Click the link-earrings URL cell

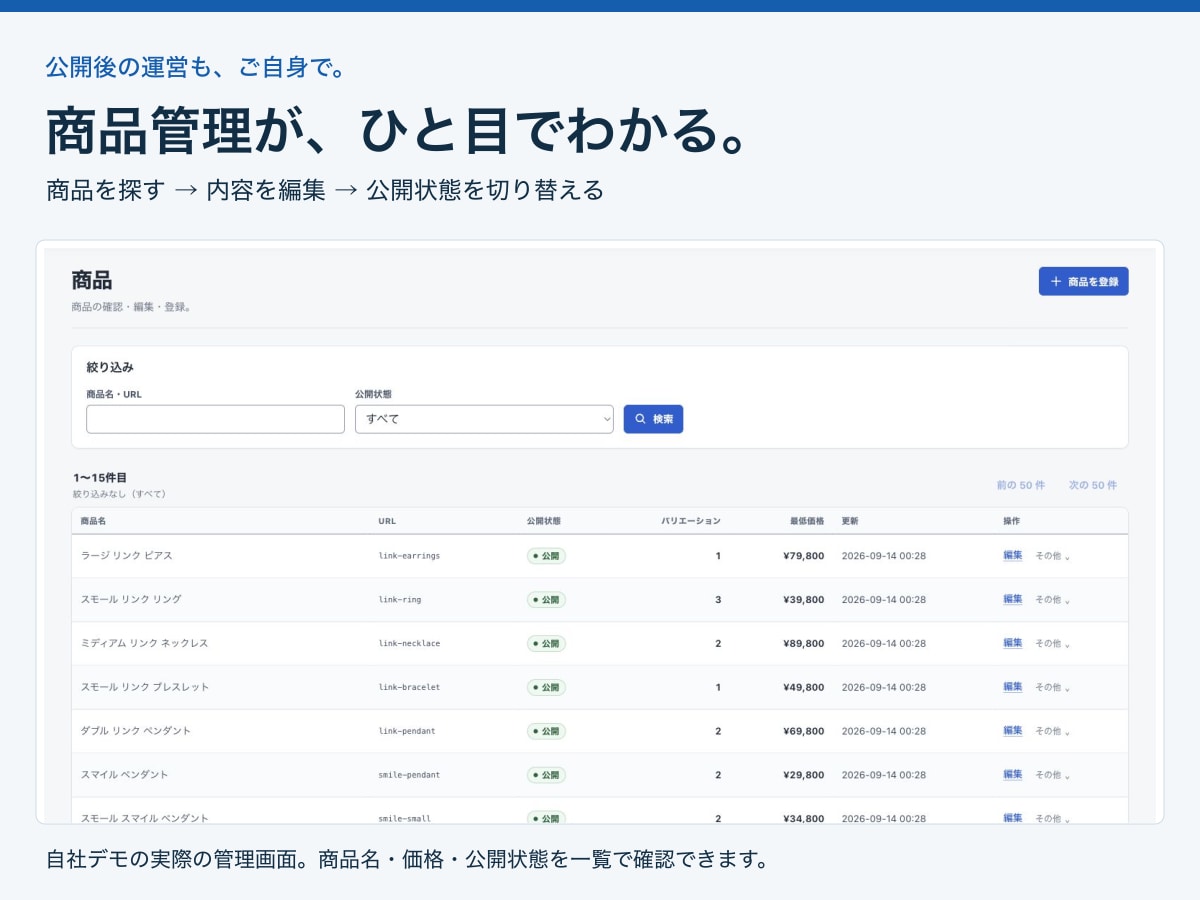point(409,556)
